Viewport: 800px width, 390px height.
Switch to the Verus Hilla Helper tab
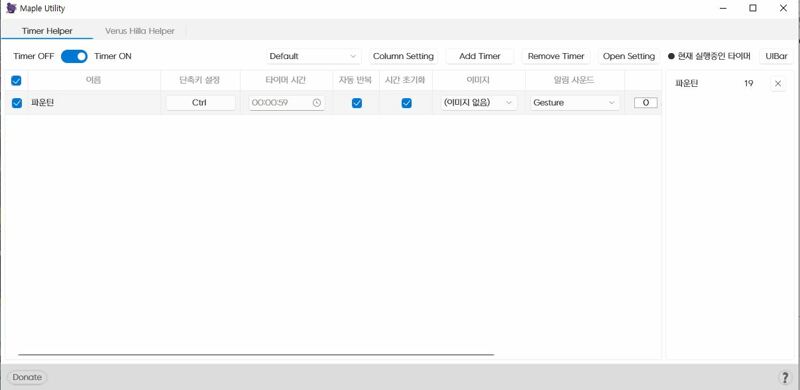[140, 31]
